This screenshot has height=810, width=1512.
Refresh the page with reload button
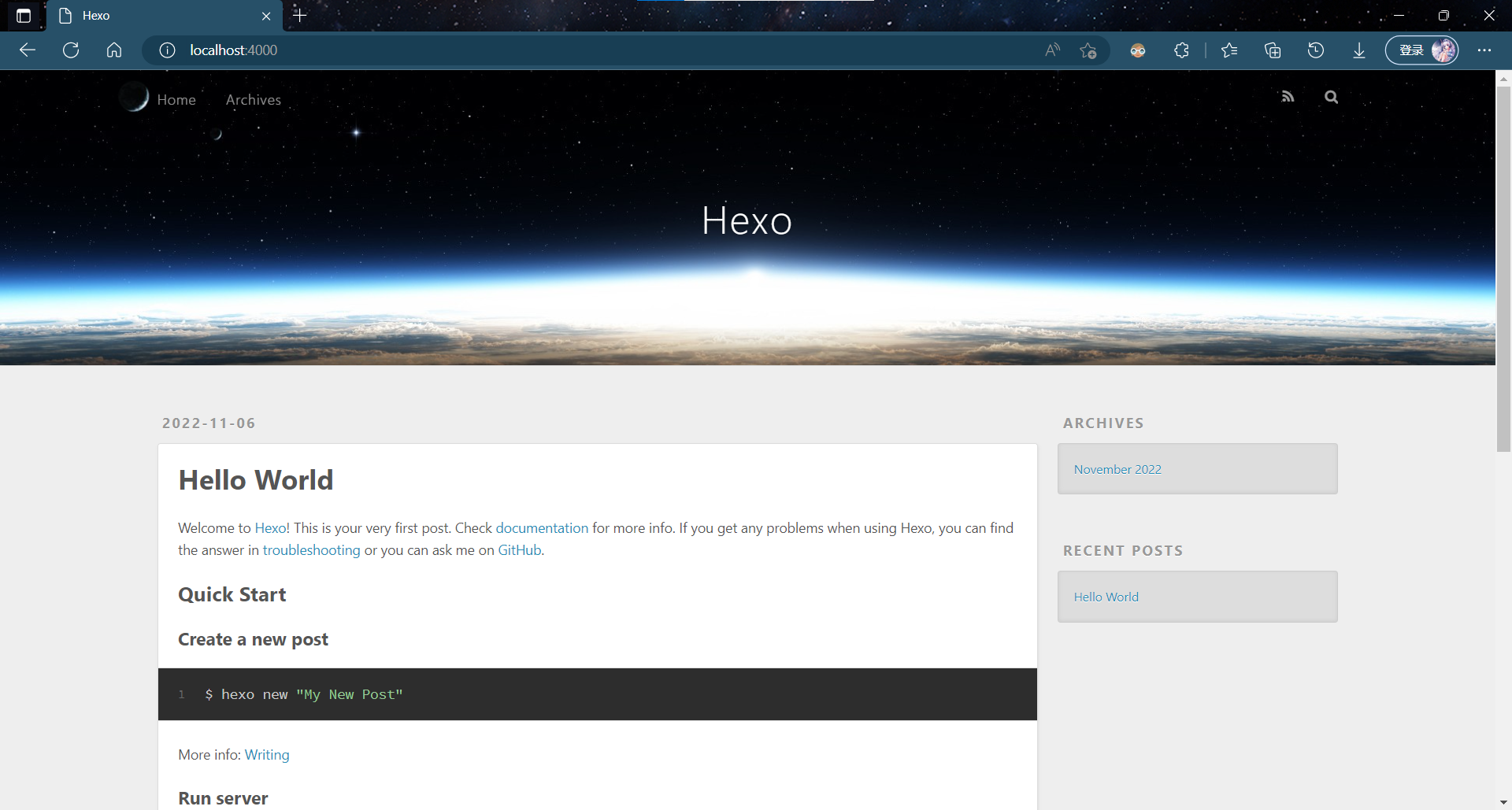pos(71,50)
